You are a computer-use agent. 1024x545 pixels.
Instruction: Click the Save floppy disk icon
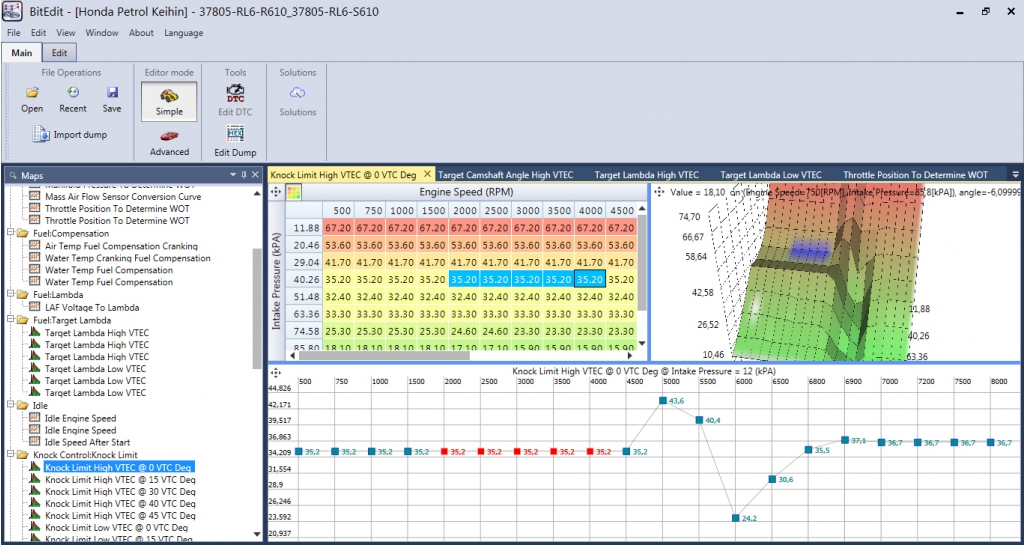[112, 93]
